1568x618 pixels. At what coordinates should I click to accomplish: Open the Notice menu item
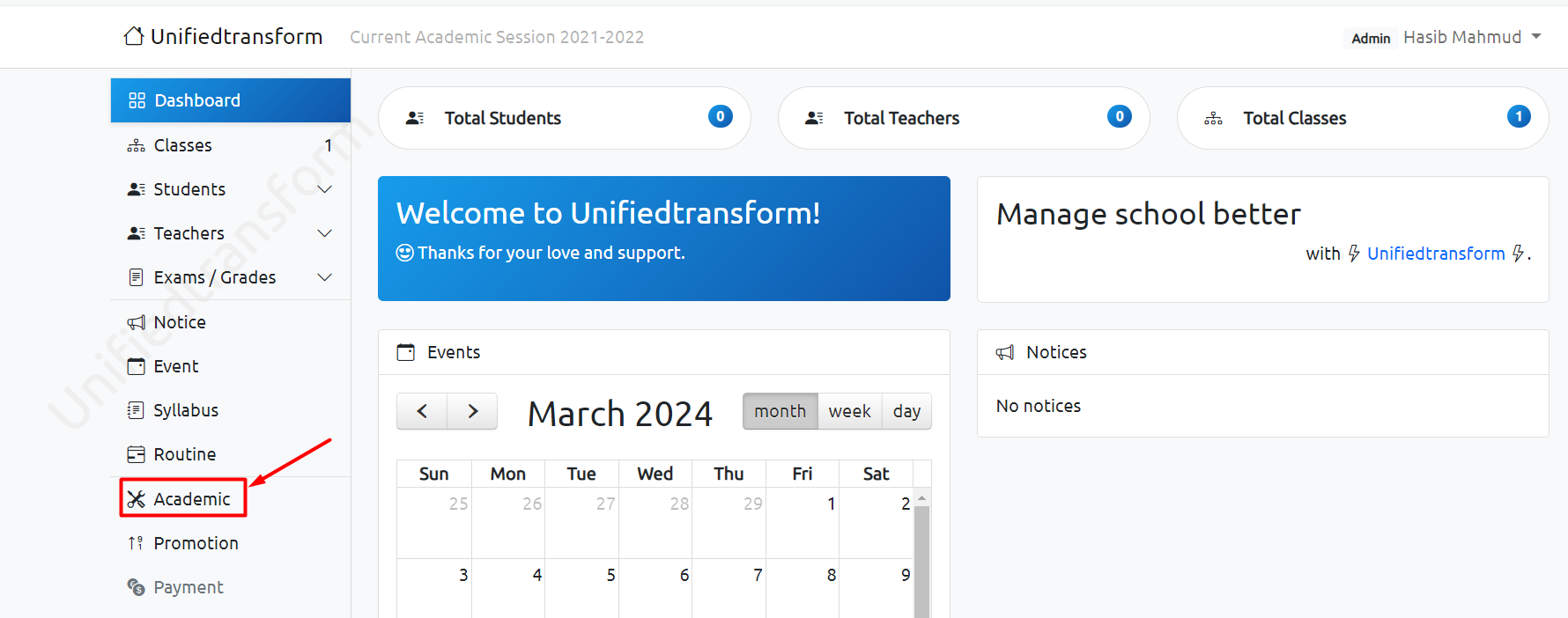click(231, 322)
